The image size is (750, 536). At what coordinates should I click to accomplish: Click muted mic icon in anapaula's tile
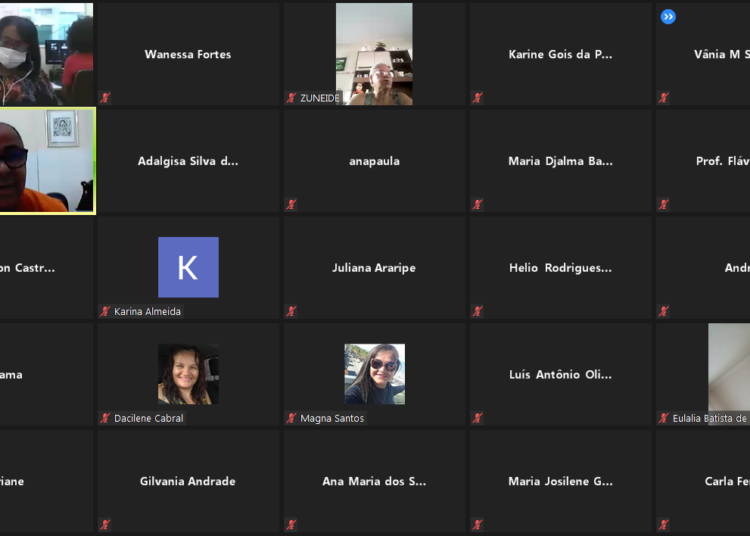[292, 205]
